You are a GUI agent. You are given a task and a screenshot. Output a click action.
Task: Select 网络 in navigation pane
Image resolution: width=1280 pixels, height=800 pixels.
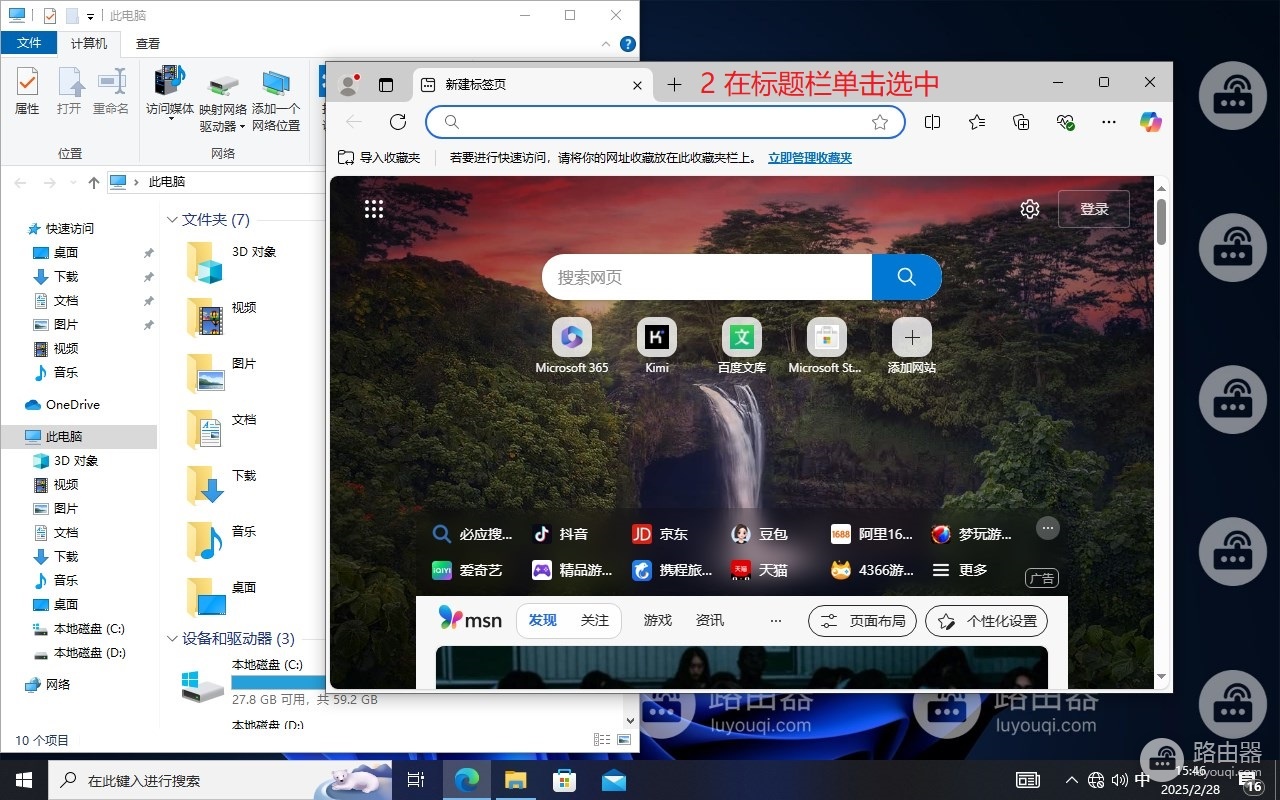click(x=48, y=685)
